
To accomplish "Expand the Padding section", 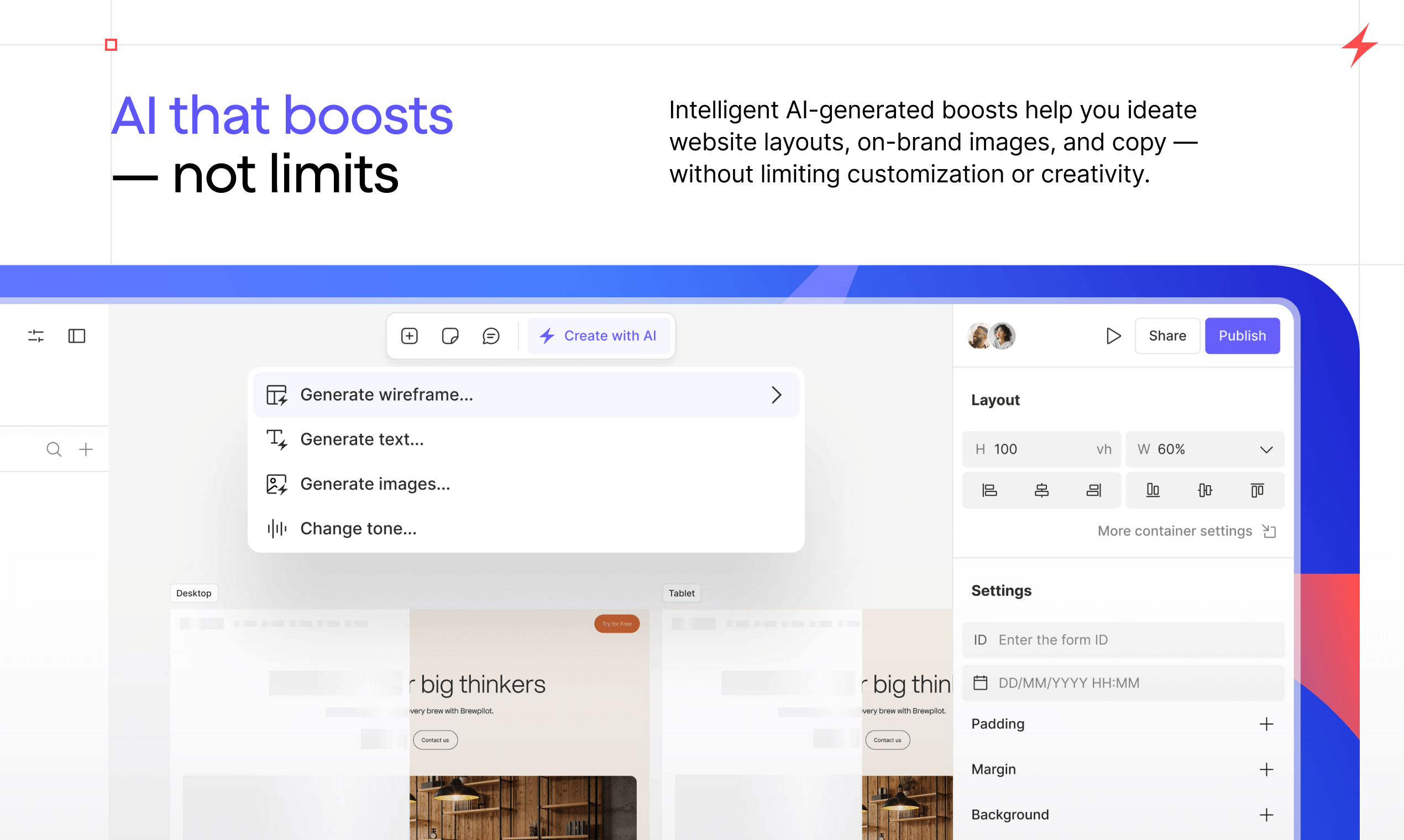I will click(x=1266, y=723).
